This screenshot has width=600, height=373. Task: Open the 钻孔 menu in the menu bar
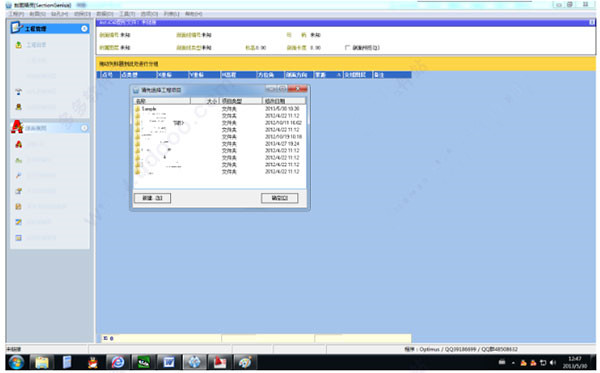coord(59,14)
